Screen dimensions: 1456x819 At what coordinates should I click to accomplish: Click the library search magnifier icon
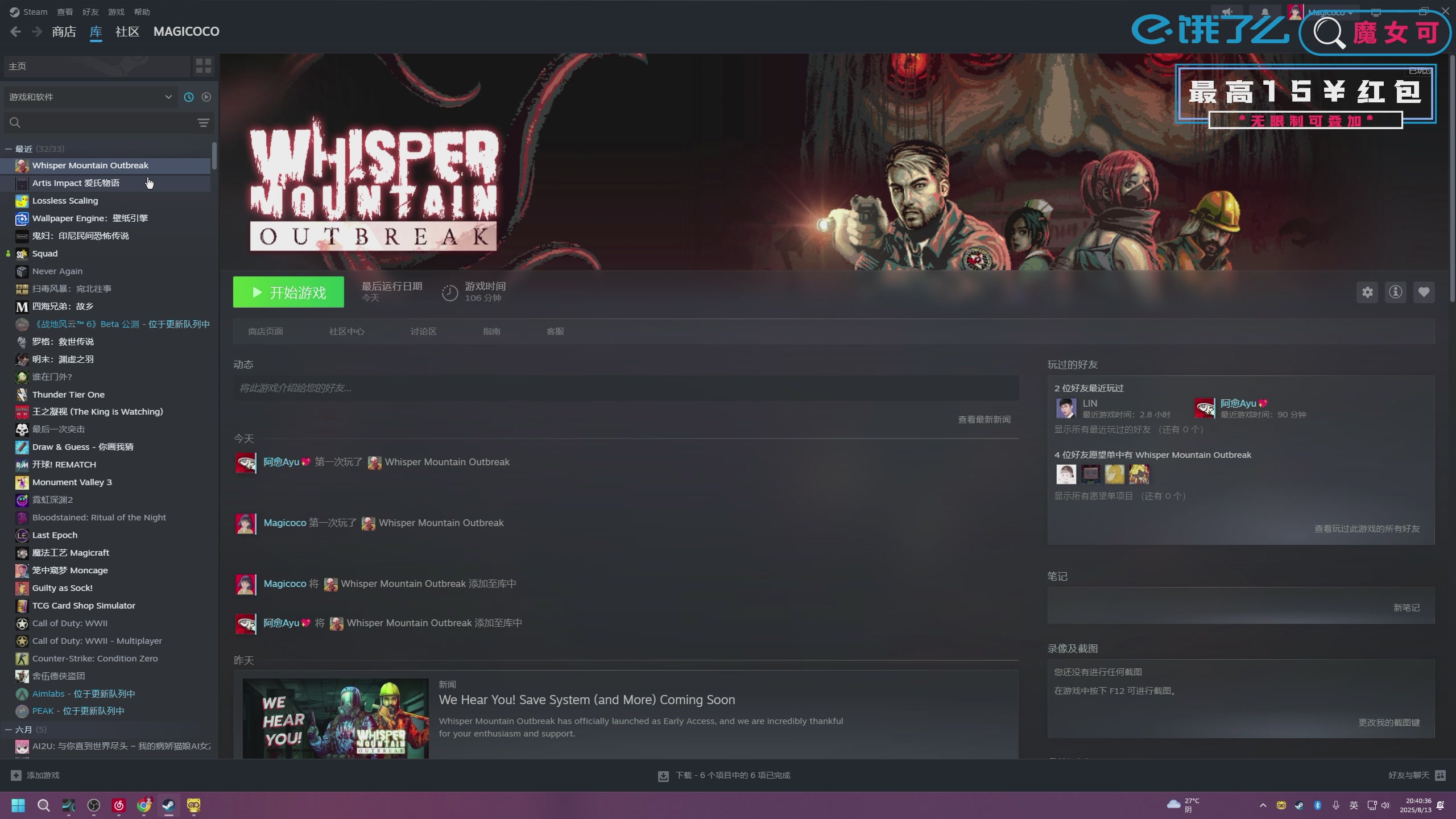point(15,123)
